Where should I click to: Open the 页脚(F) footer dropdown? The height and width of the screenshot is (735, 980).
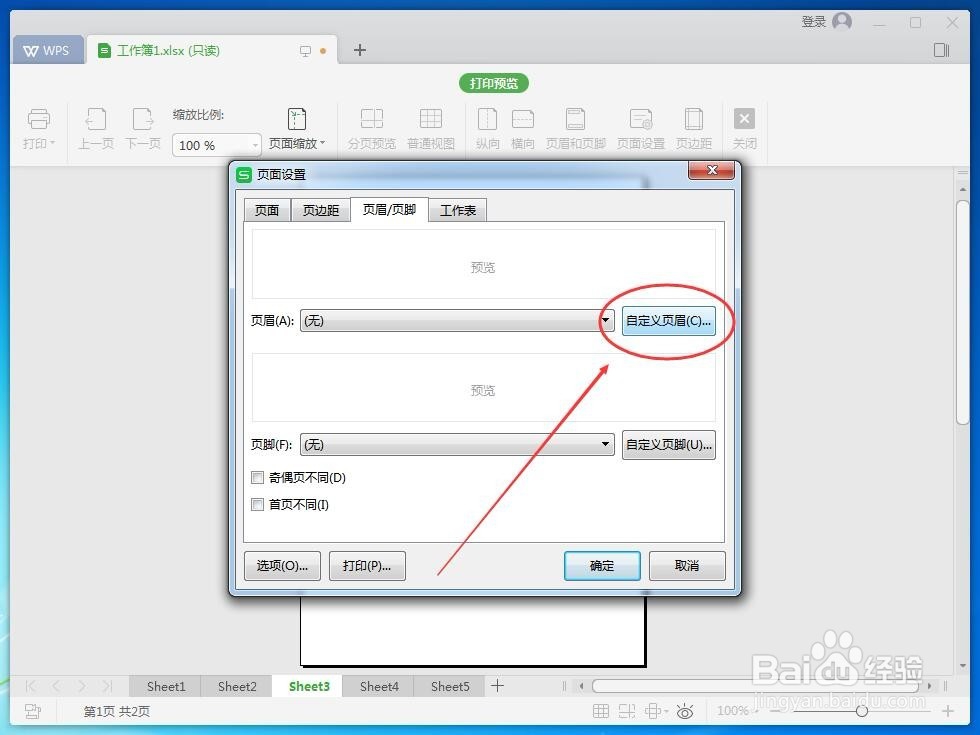click(x=604, y=444)
